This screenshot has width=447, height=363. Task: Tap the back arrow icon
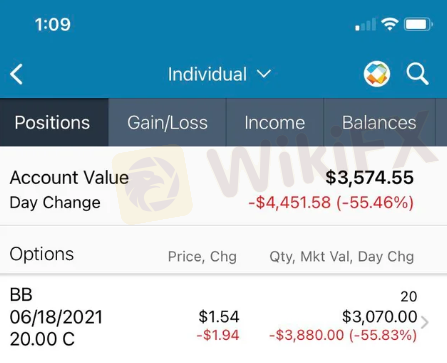tap(16, 74)
